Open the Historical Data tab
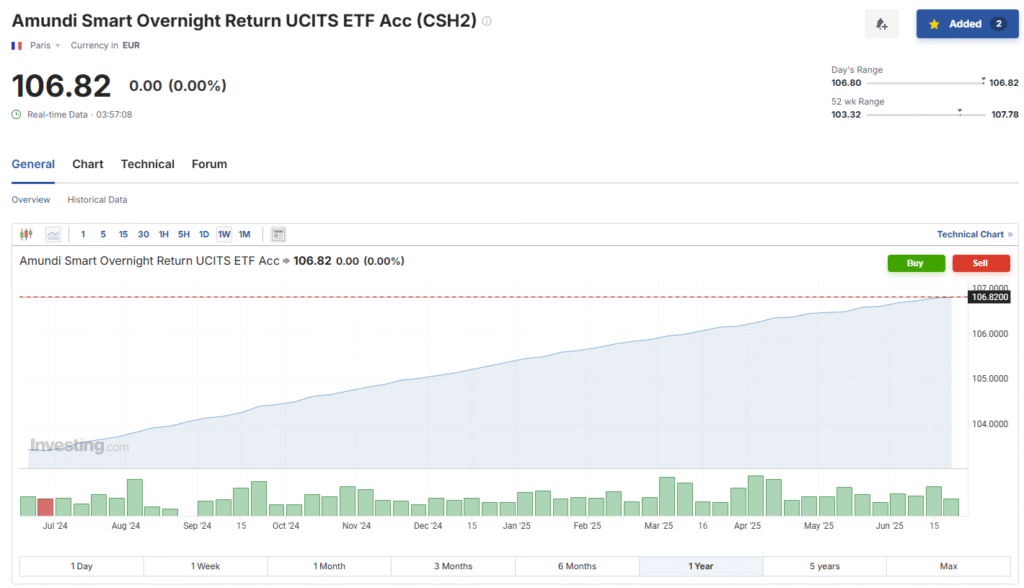Image resolution: width=1024 pixels, height=588 pixels. click(97, 200)
